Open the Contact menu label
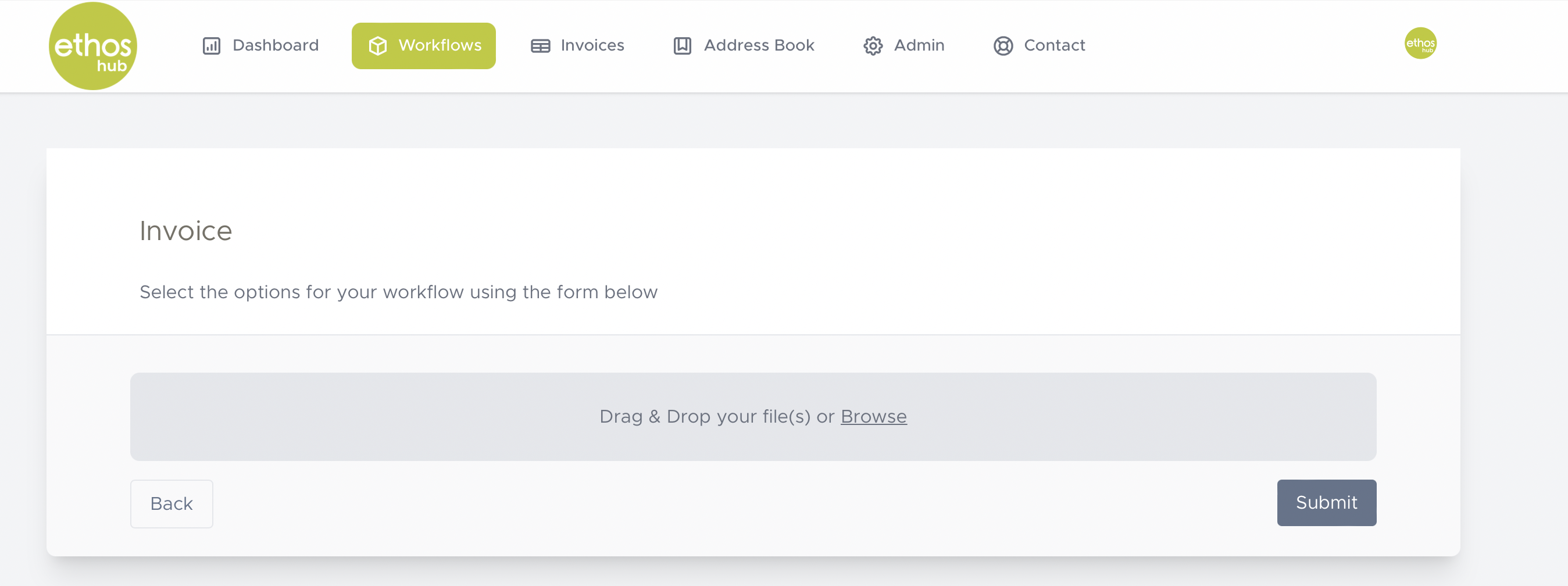 [x=1054, y=45]
